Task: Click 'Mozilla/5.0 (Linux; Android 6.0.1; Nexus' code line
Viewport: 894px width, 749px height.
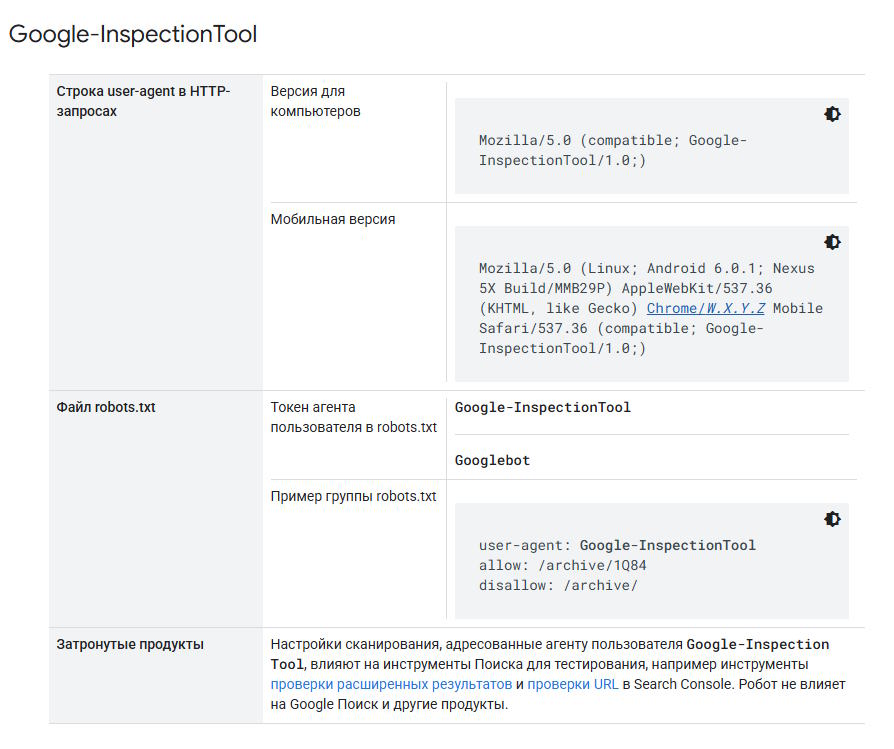Action: 647,268
